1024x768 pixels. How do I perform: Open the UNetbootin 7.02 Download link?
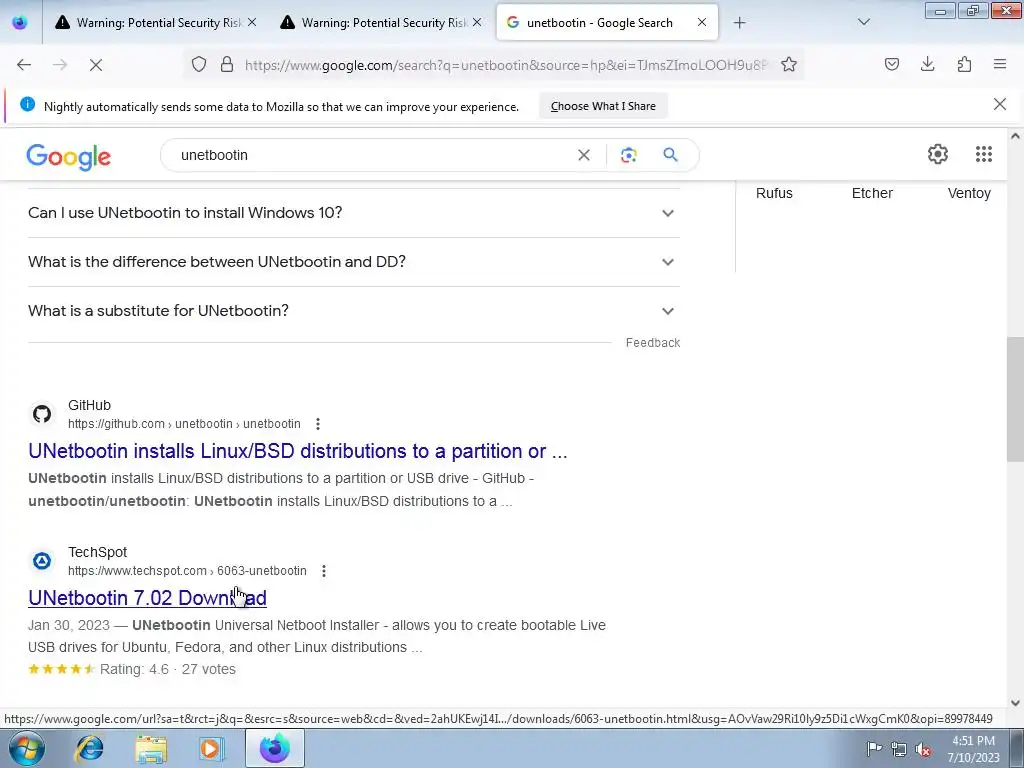[148, 598]
